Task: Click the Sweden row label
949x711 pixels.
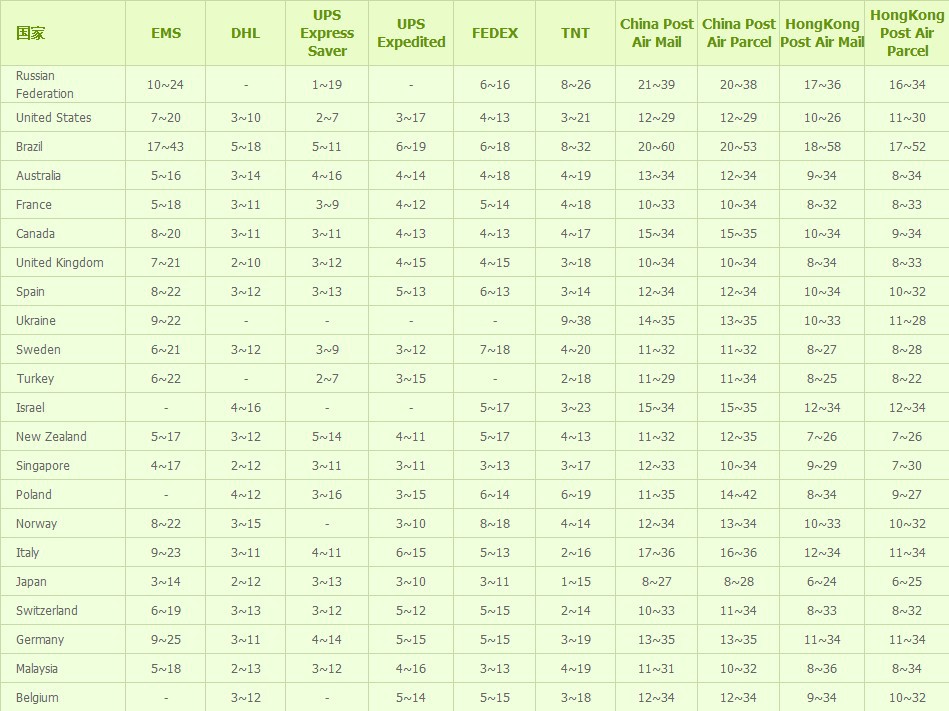Action: pyautogui.click(x=38, y=350)
